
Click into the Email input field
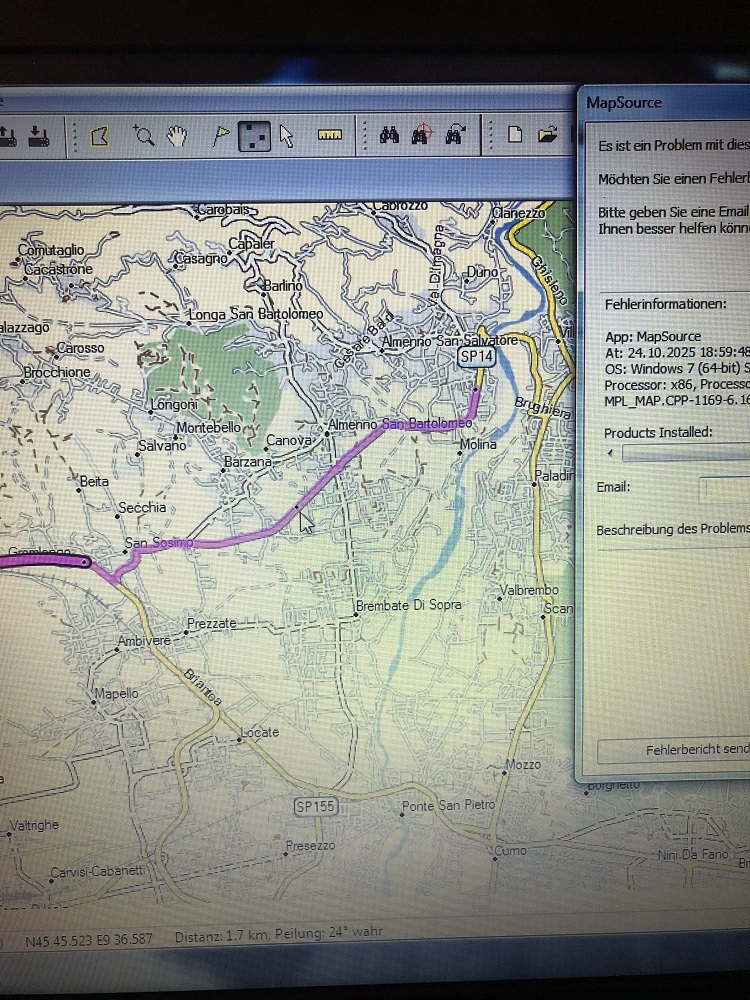[725, 489]
